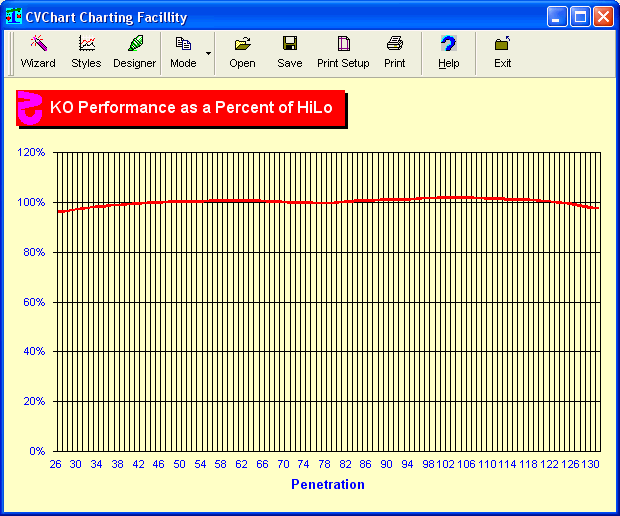The width and height of the screenshot is (620, 516).
Task: Open the chart Wizard tool
Action: tap(38, 52)
